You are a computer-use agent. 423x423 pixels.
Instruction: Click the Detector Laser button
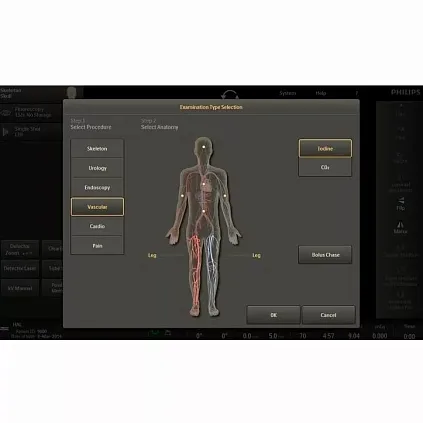point(20,268)
